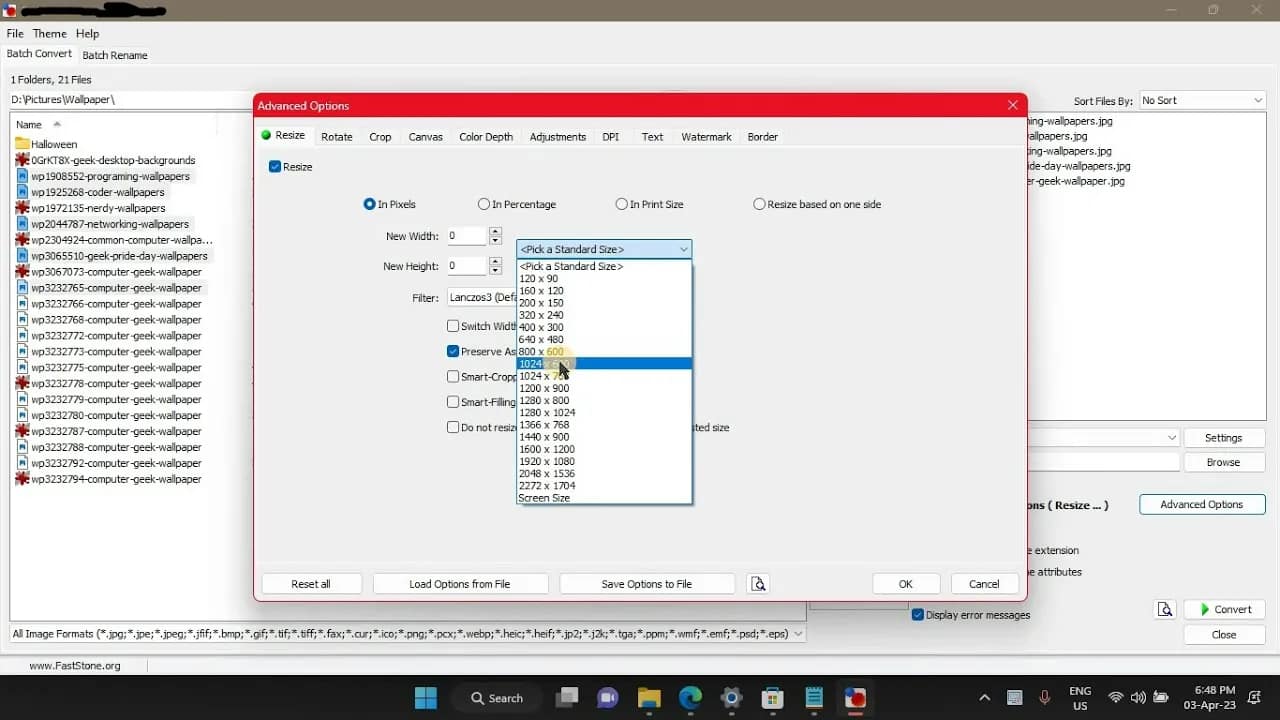Enable the Smart-Cropping checkbox
This screenshot has width=1280, height=720.
pos(453,377)
